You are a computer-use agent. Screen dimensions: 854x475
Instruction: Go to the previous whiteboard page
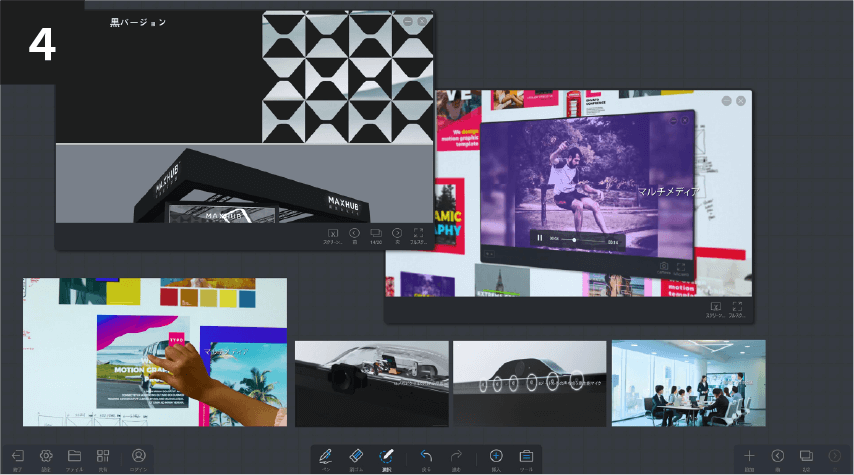(778, 457)
